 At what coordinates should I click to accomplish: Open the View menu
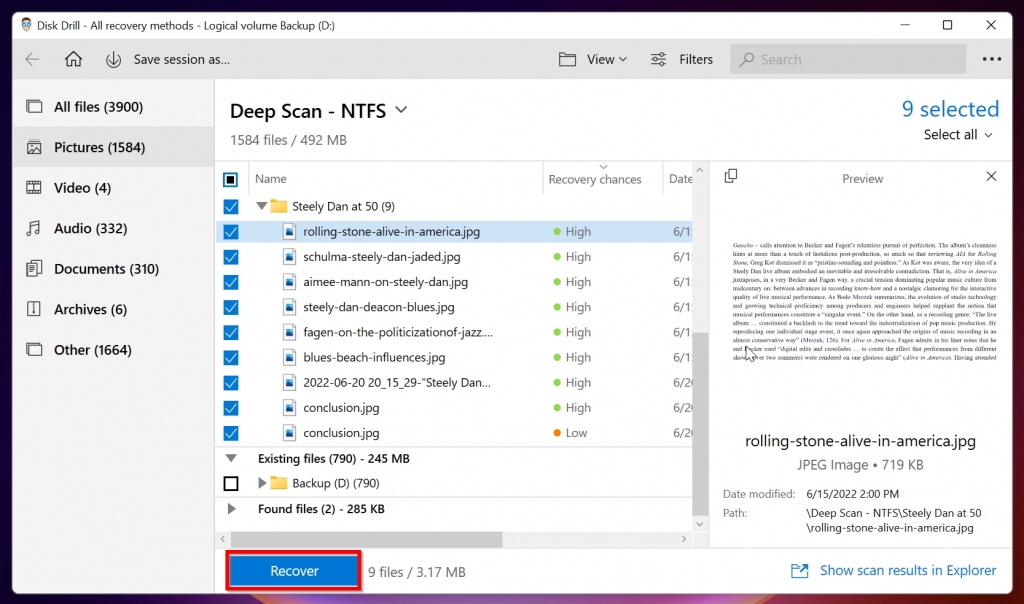pos(593,59)
